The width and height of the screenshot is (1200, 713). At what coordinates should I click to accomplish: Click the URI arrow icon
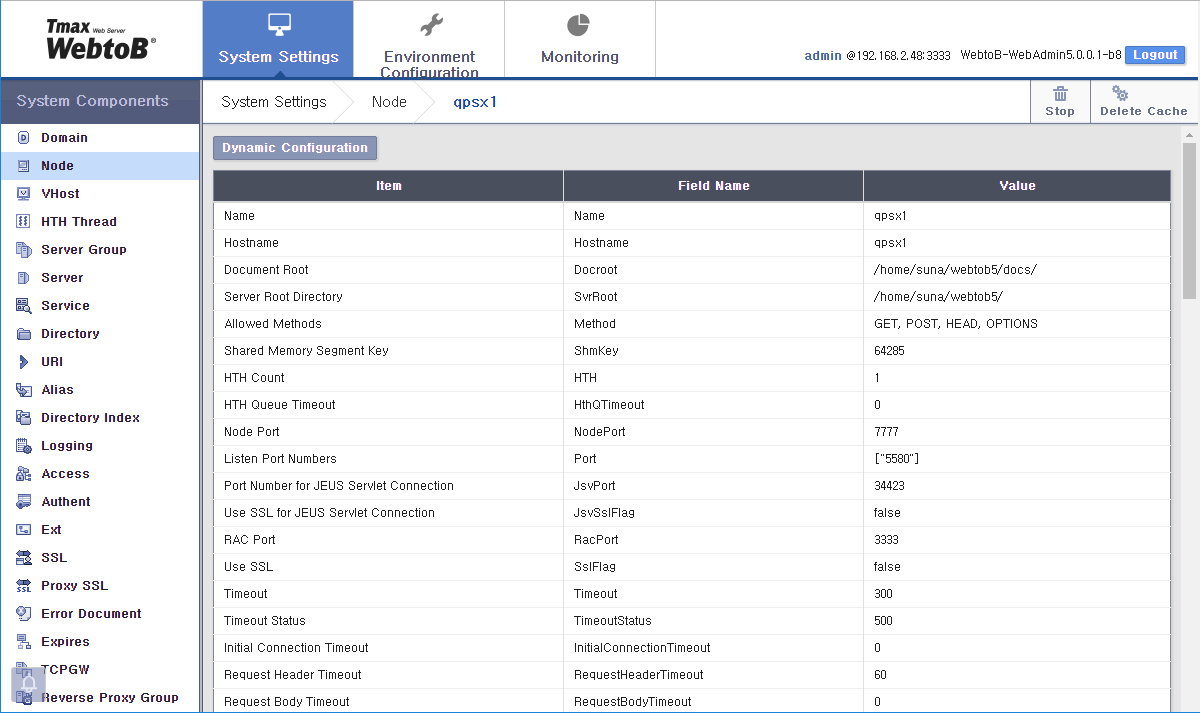click(24, 362)
